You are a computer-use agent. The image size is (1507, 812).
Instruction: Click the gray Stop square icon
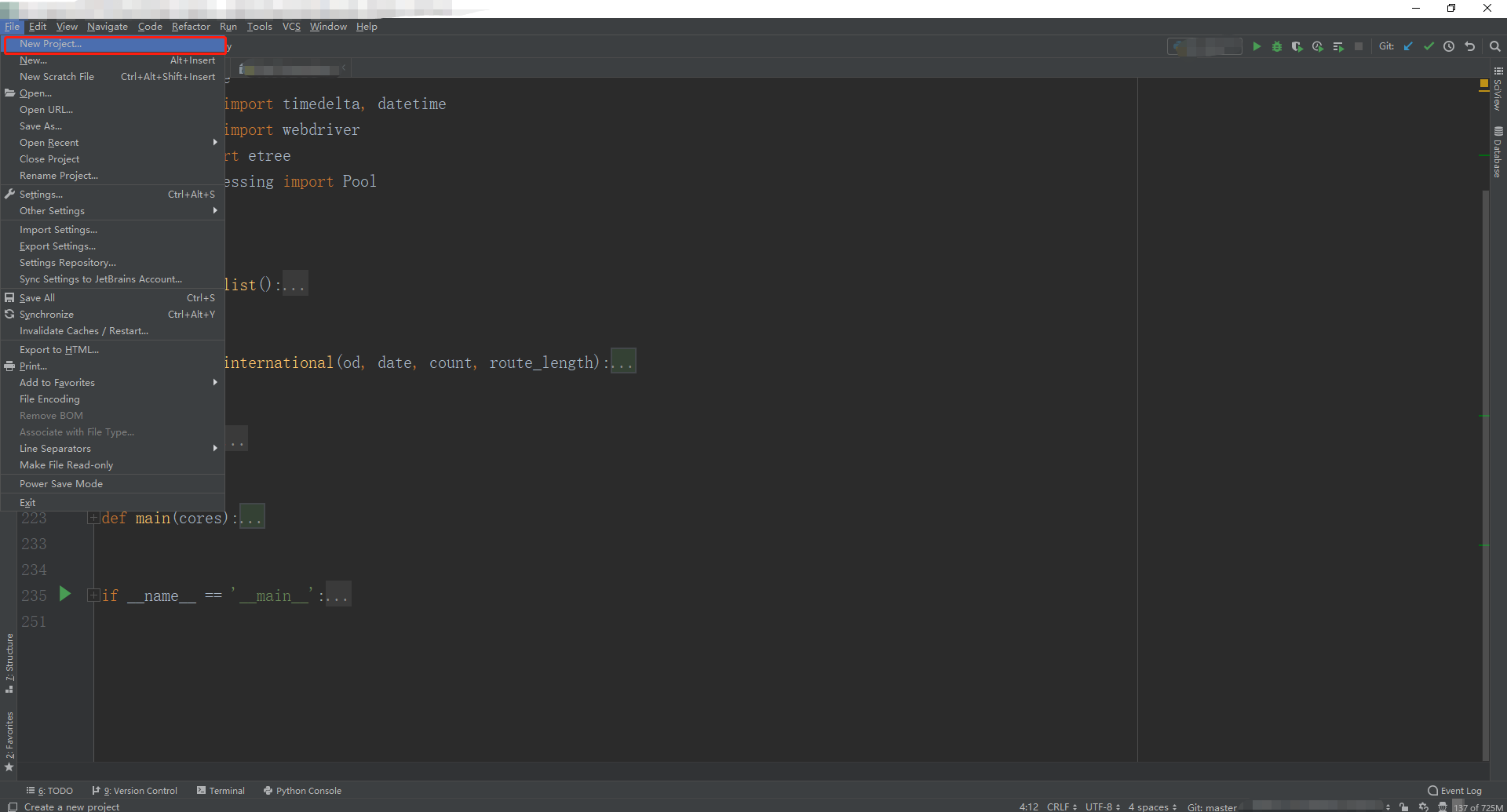coord(1359,46)
